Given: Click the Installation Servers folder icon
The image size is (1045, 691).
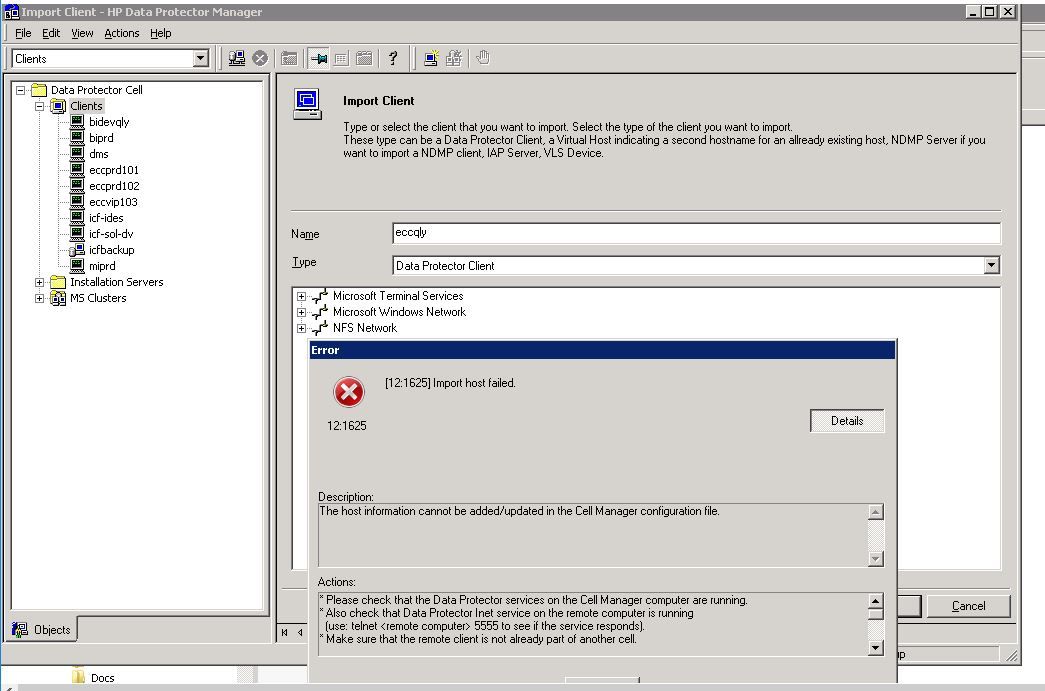Looking at the screenshot, I should click(58, 282).
